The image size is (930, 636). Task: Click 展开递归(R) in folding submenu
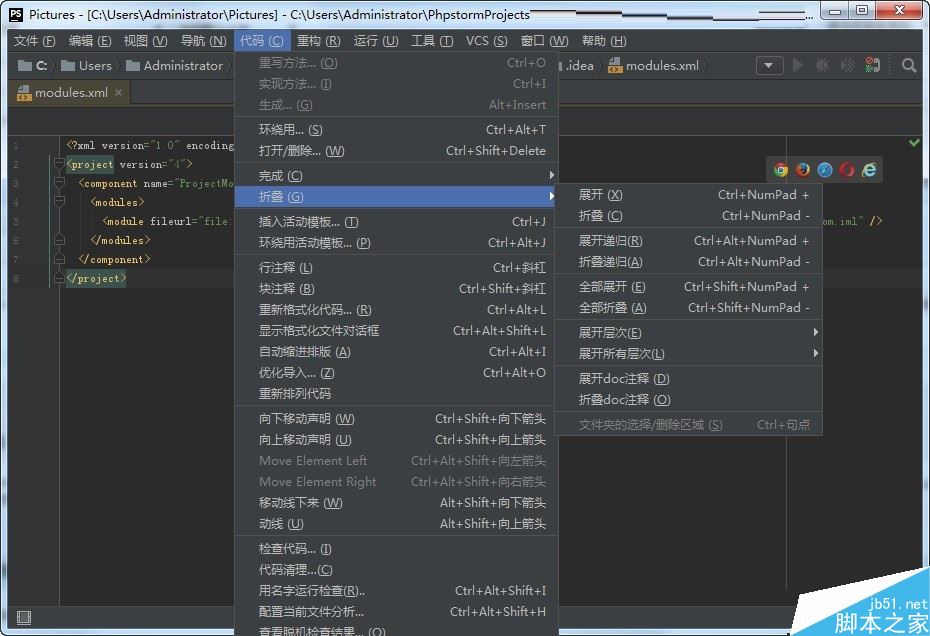pos(689,241)
